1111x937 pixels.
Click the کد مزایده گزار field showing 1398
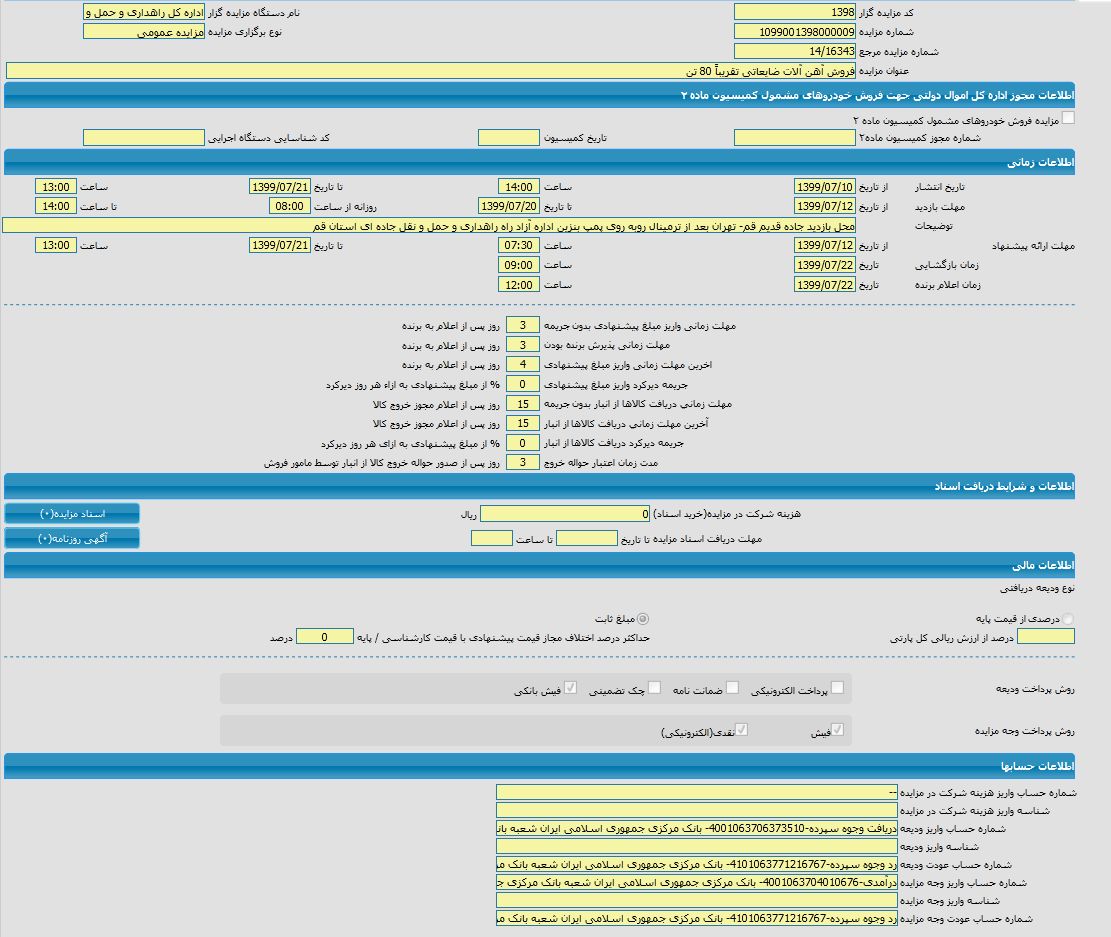pyautogui.click(x=794, y=12)
